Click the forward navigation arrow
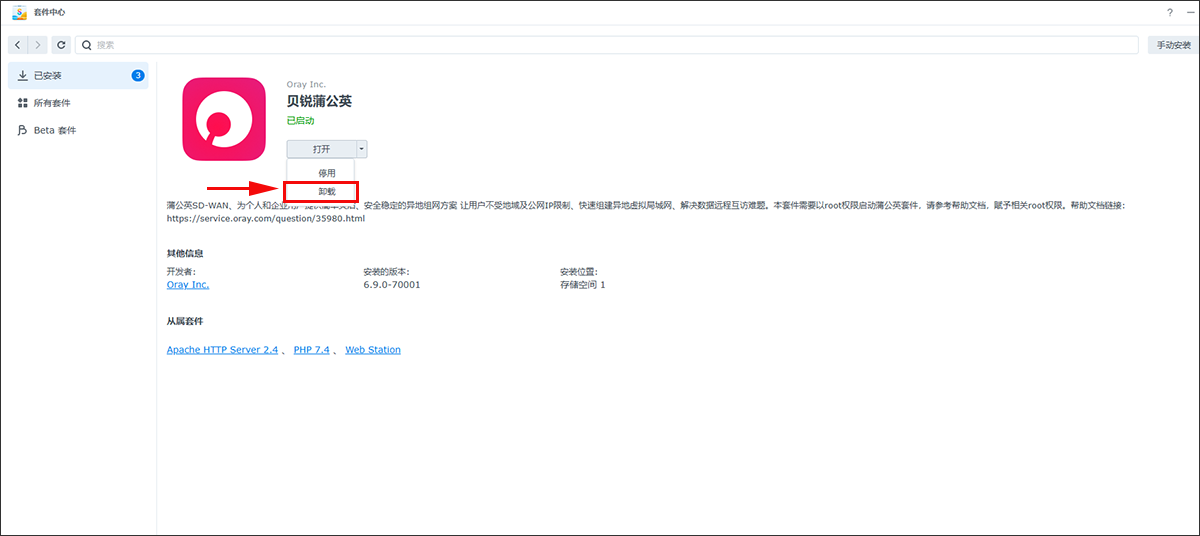The width and height of the screenshot is (1200, 536). (37, 45)
